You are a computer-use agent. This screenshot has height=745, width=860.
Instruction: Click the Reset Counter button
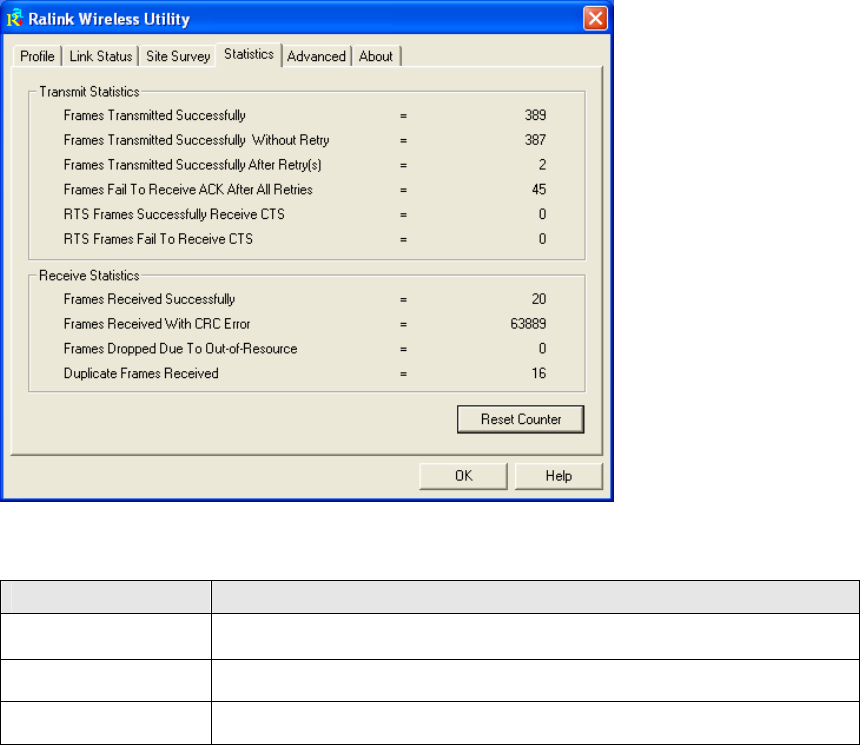520,420
